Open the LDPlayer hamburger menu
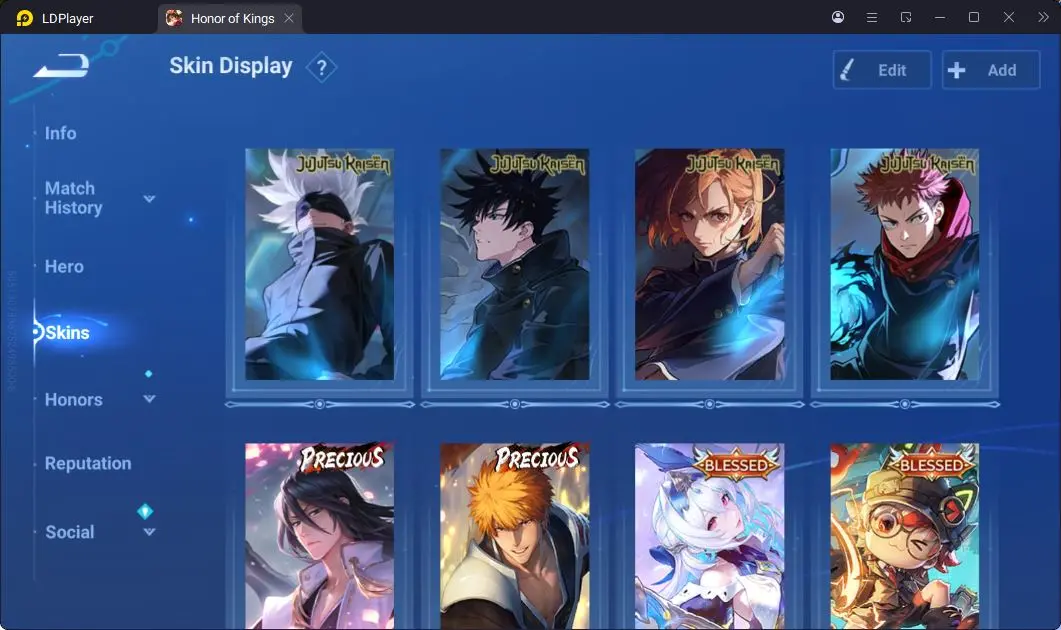The width and height of the screenshot is (1061, 630). click(x=872, y=18)
